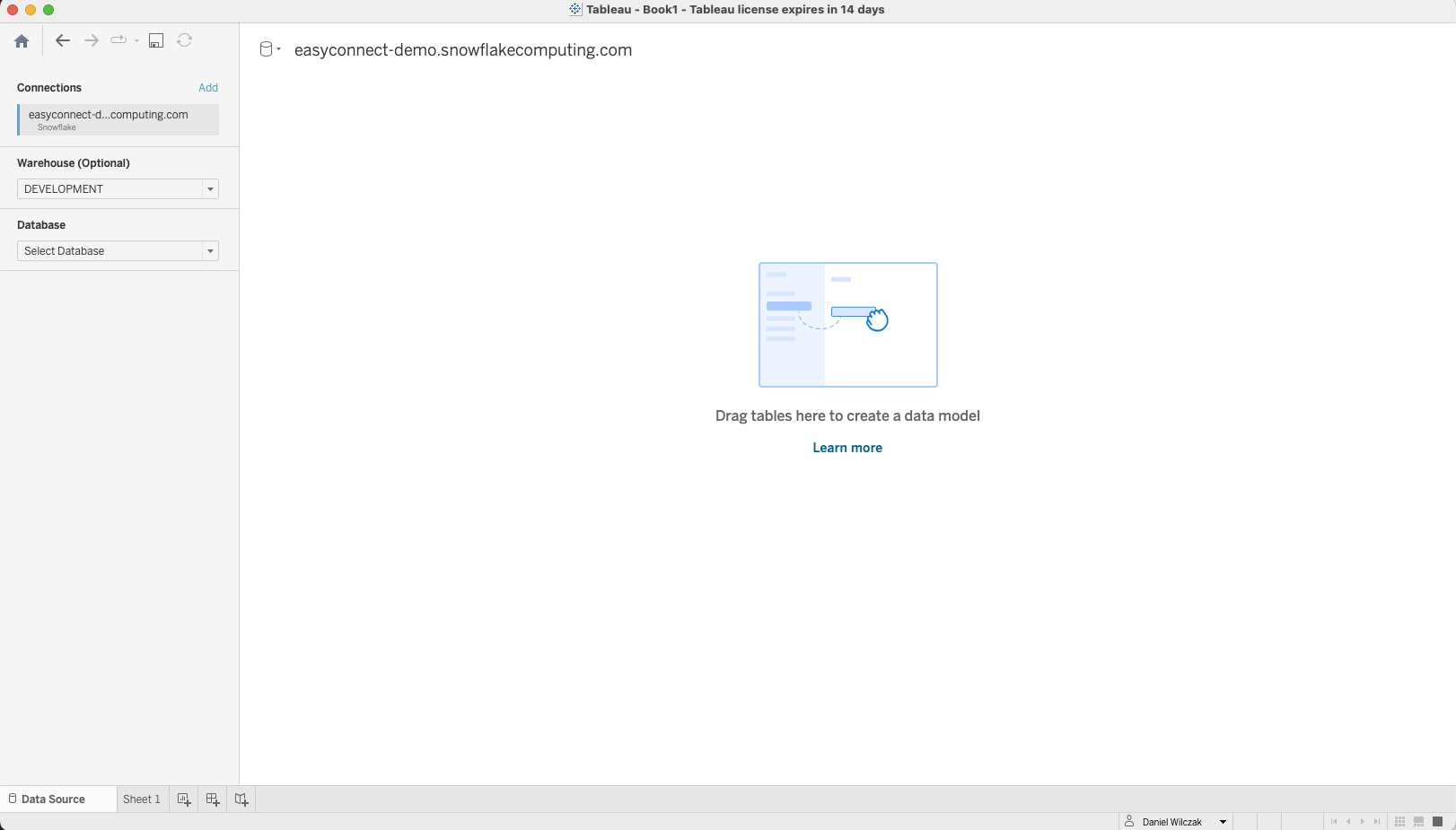
Task: Add a new worksheet
Action: tap(184, 799)
